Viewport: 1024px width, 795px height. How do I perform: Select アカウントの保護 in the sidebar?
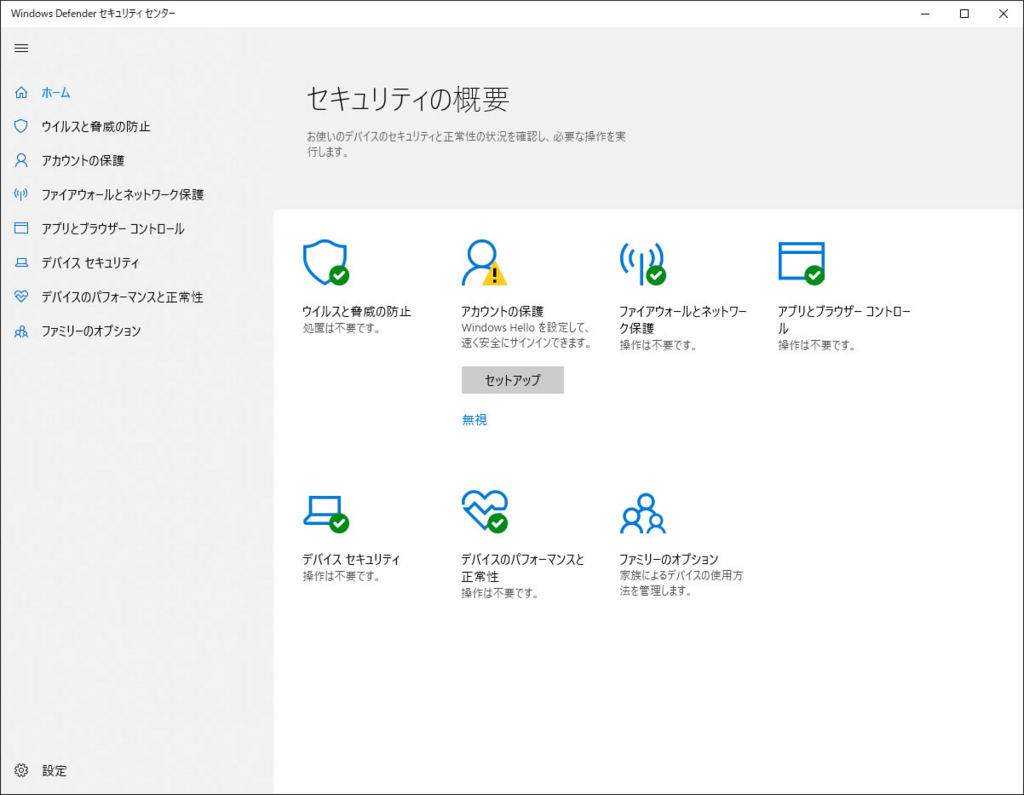(x=83, y=161)
